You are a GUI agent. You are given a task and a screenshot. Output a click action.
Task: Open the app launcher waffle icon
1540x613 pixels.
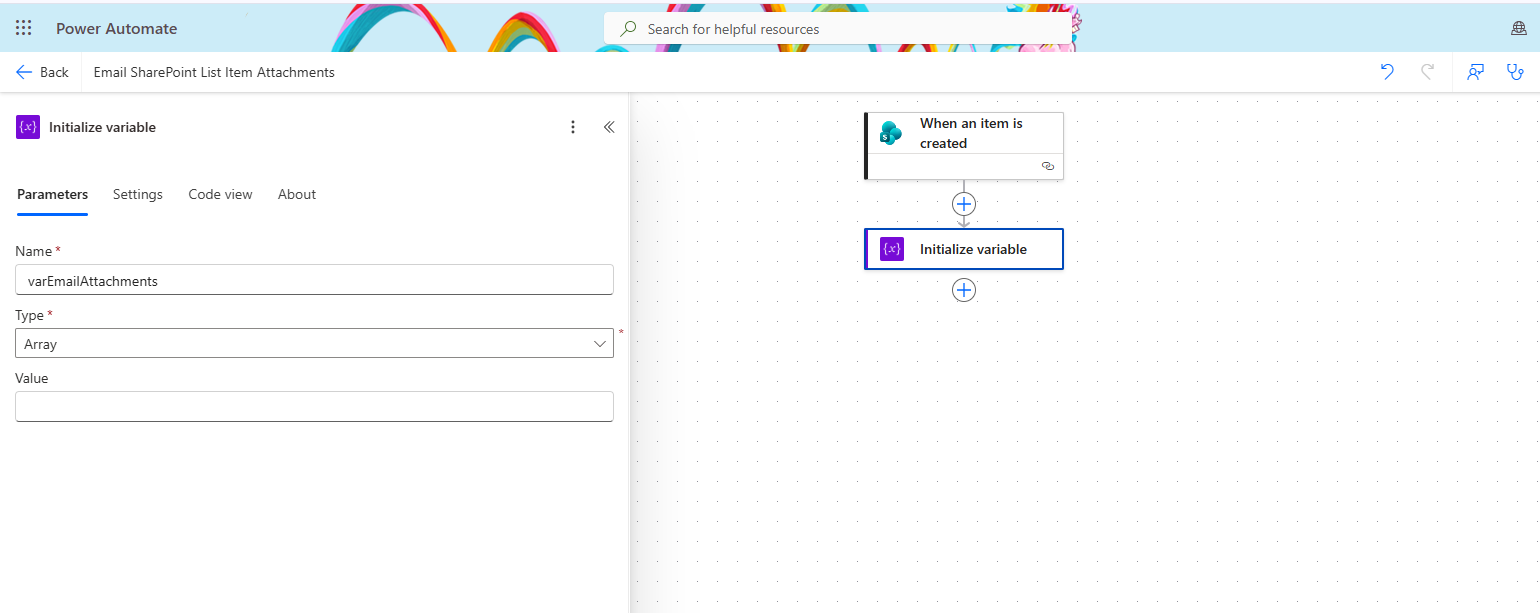pyautogui.click(x=23, y=28)
